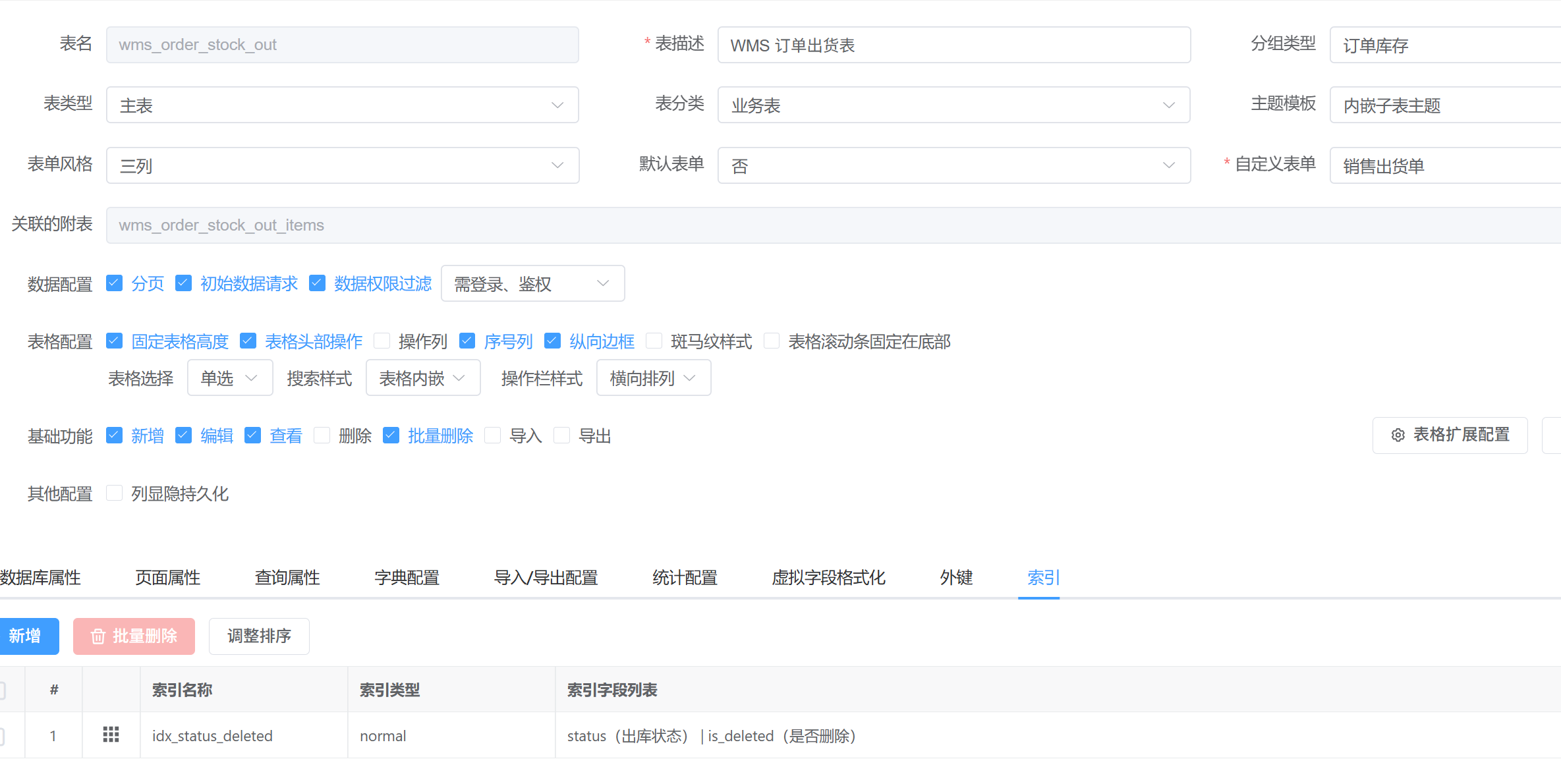Click chevron arrow of 表格选择 单选 select
This screenshot has width=1561, height=784.
pos(251,378)
